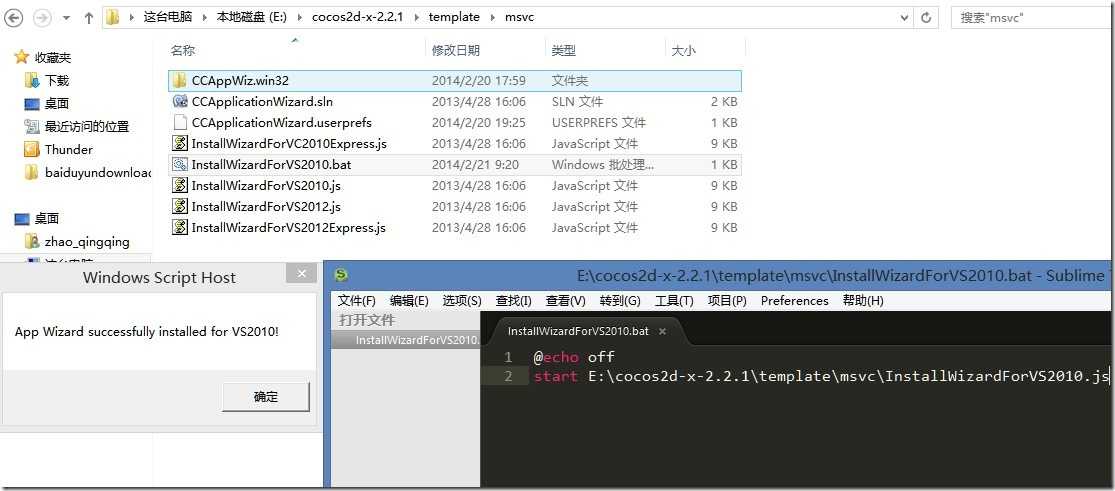Viewport: 1115px width, 491px height.
Task: Select CCApplicationWizard.sln file icon
Action: click(180, 102)
